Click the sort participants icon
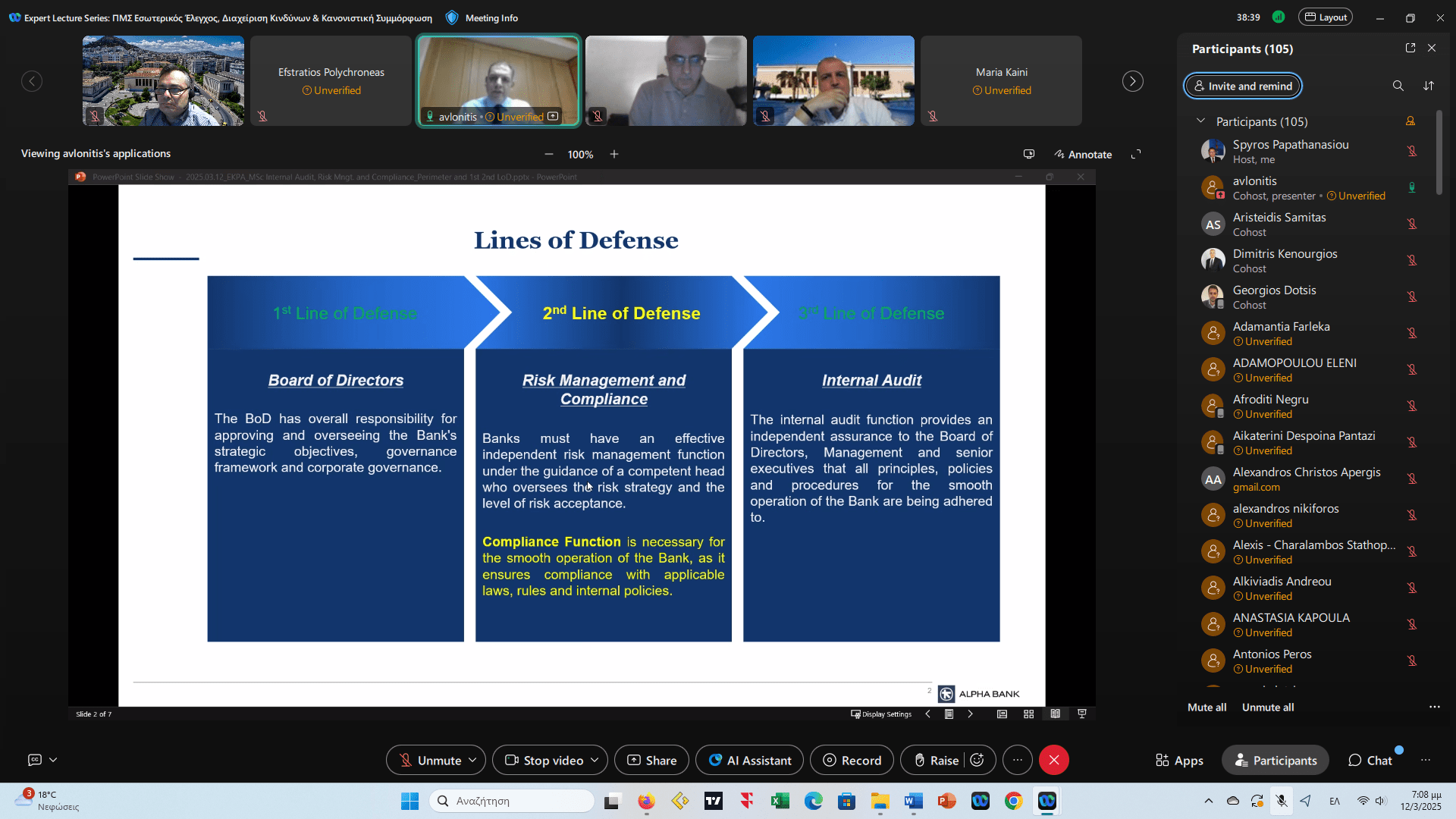Viewport: 1456px width, 819px height. click(1429, 86)
